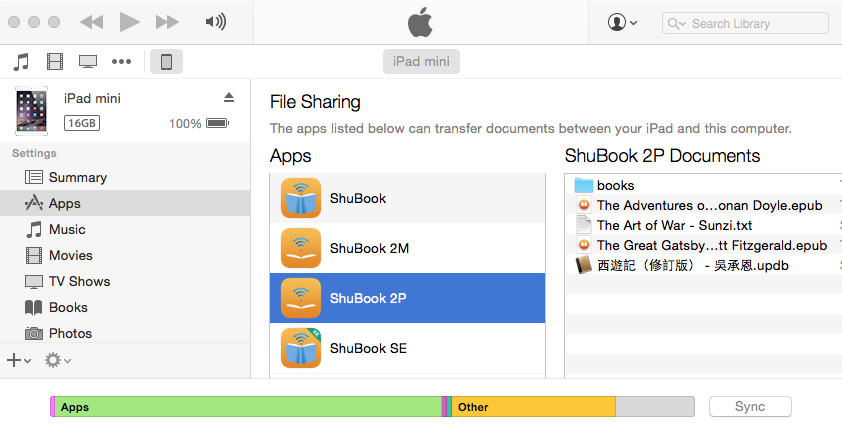Click the Sync button
The width and height of the screenshot is (842, 434).
point(750,407)
